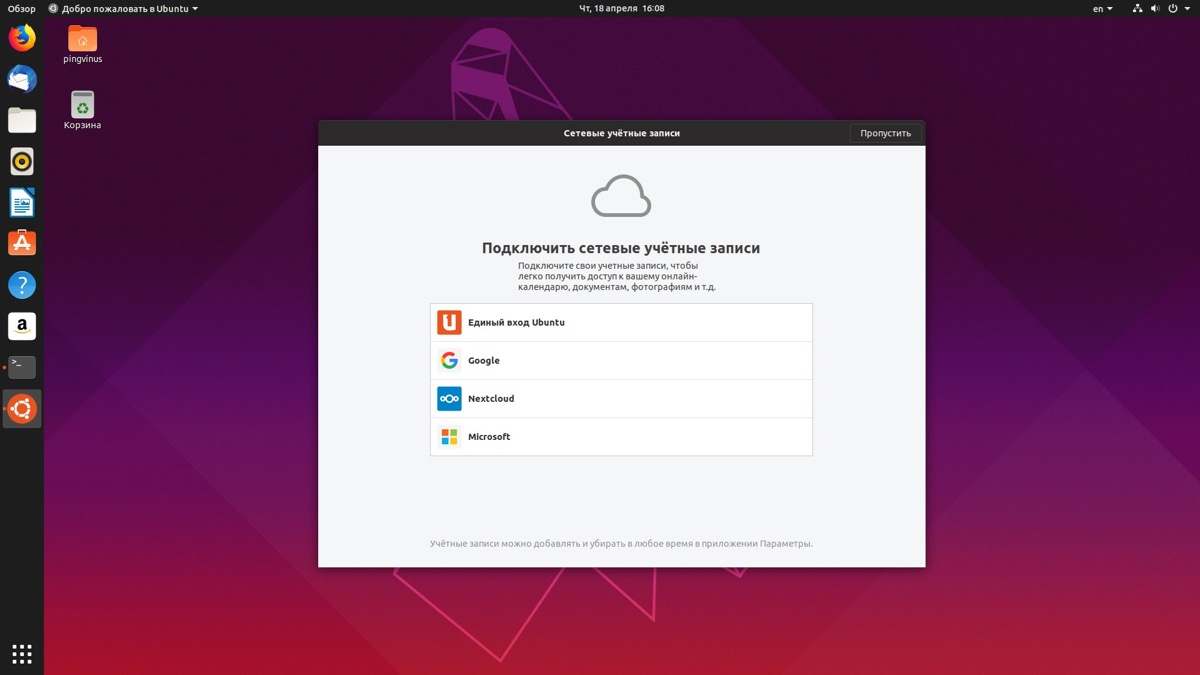Show applications grid

[x=22, y=654]
